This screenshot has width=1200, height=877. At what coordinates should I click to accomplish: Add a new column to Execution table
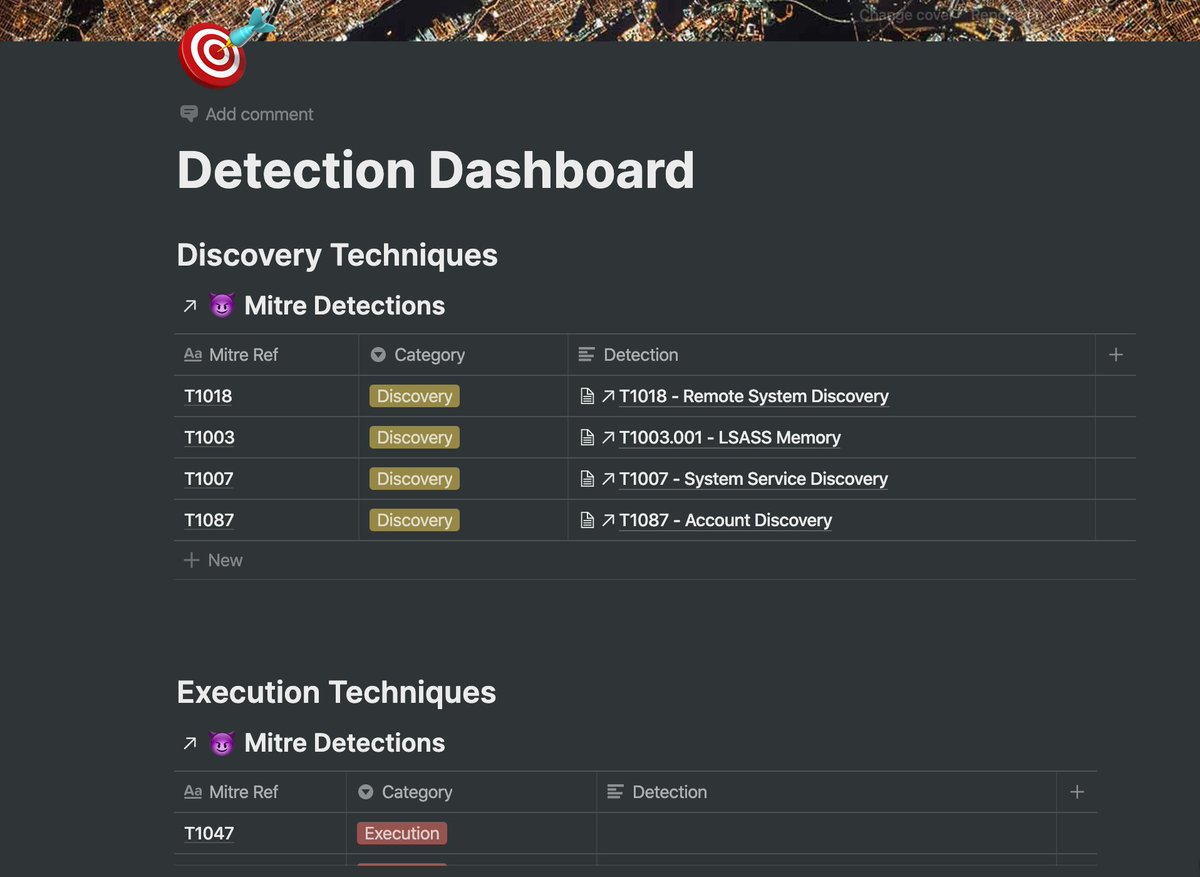tap(1077, 791)
